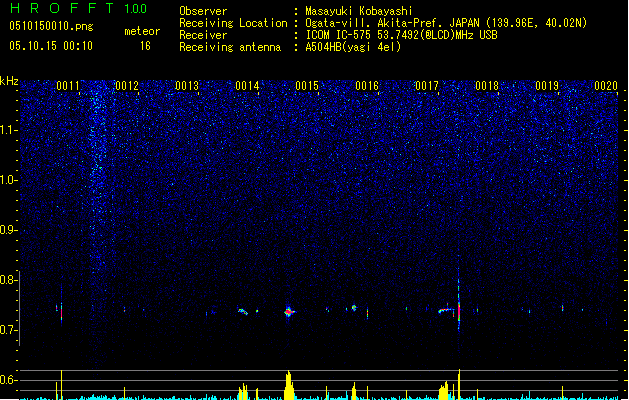The width and height of the screenshot is (629, 400).
Task: Select the file name 0510150010.png
Action: [51, 26]
